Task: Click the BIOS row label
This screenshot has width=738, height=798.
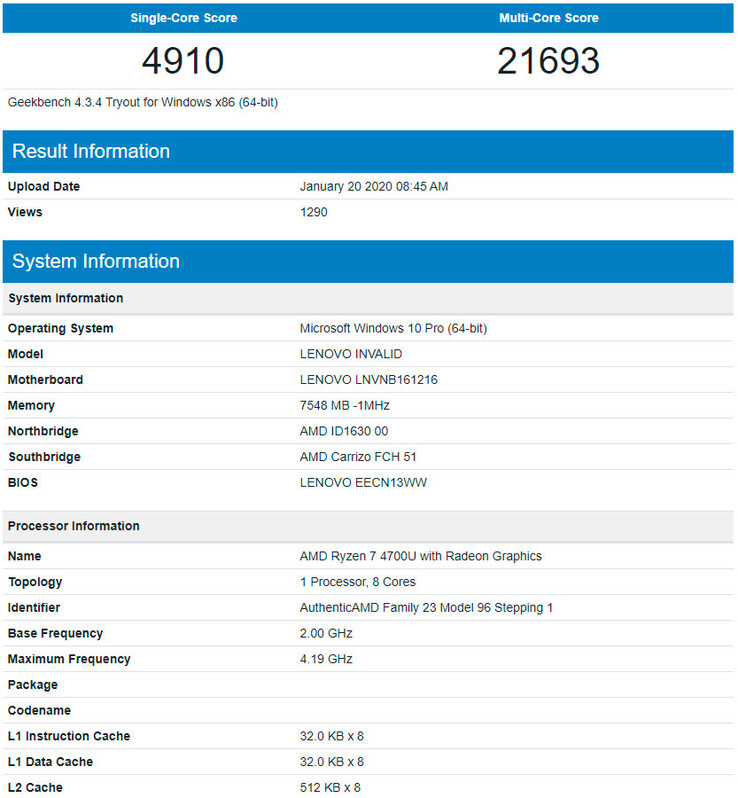Action: [x=23, y=482]
